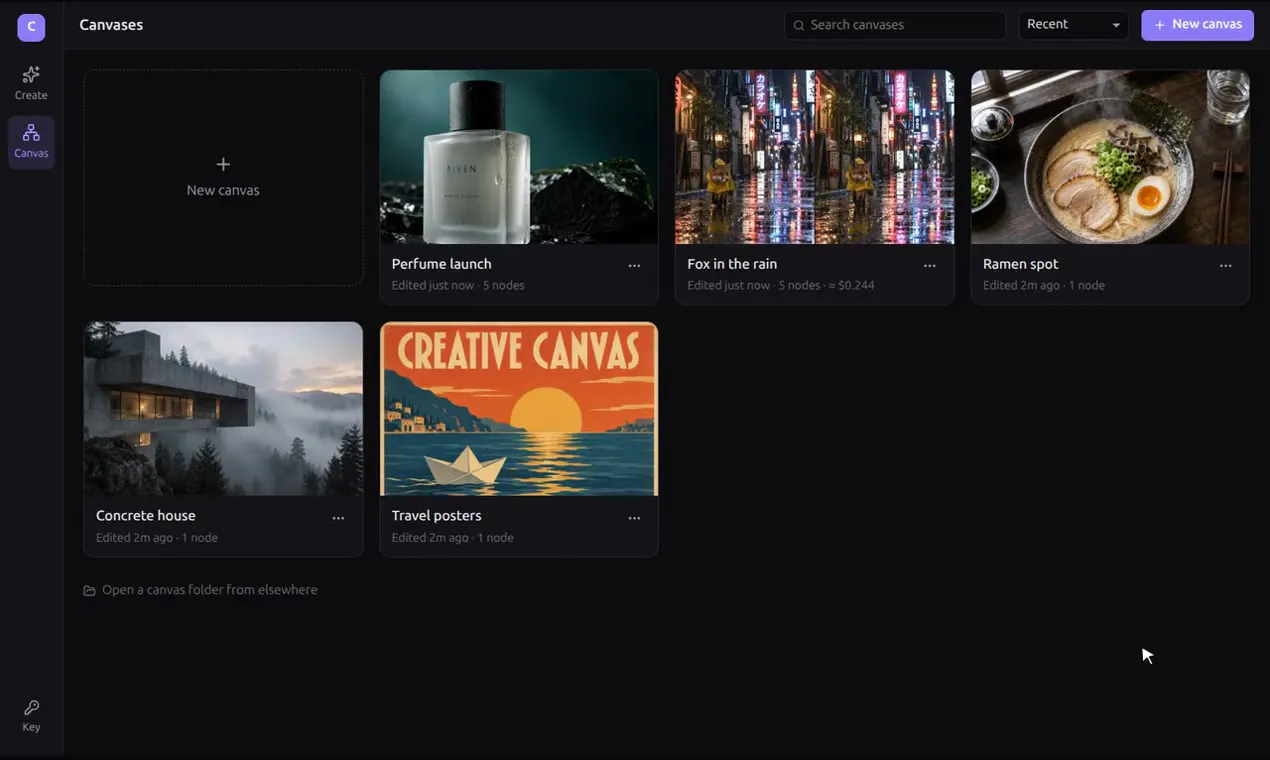Expand the Recent sort dropdown
The image size is (1270, 760).
click(1073, 25)
